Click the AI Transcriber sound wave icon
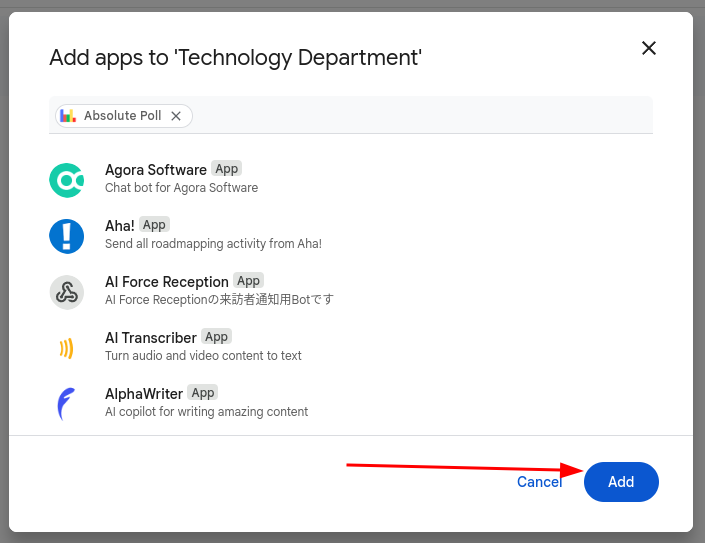This screenshot has height=543, width=705. click(67, 348)
